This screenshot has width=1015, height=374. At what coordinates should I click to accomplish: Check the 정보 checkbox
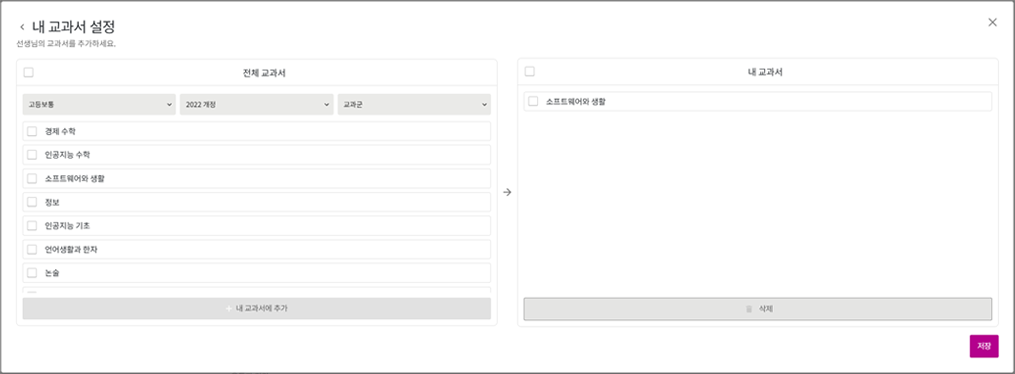pos(32,202)
